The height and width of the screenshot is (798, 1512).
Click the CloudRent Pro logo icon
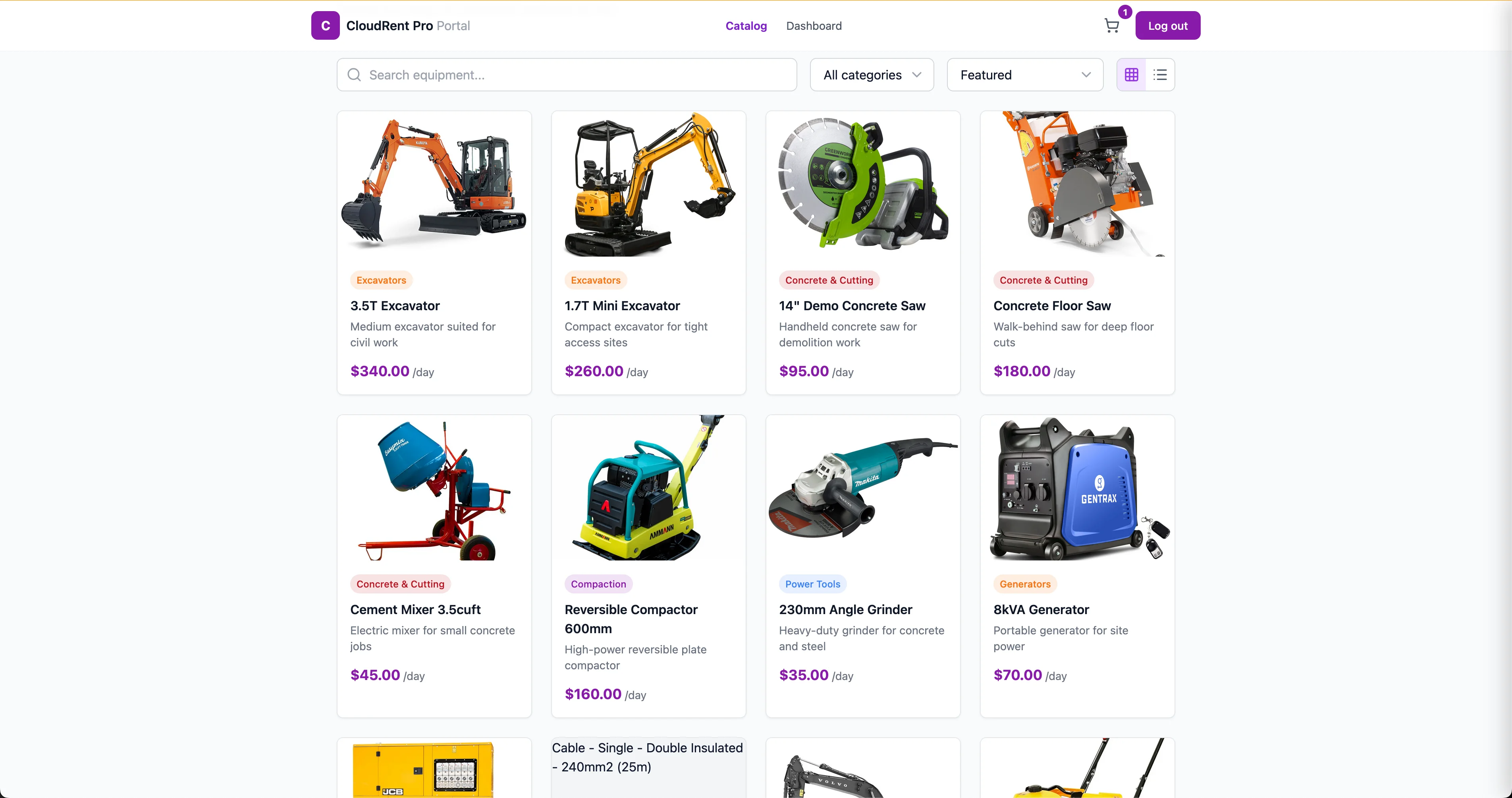point(325,26)
